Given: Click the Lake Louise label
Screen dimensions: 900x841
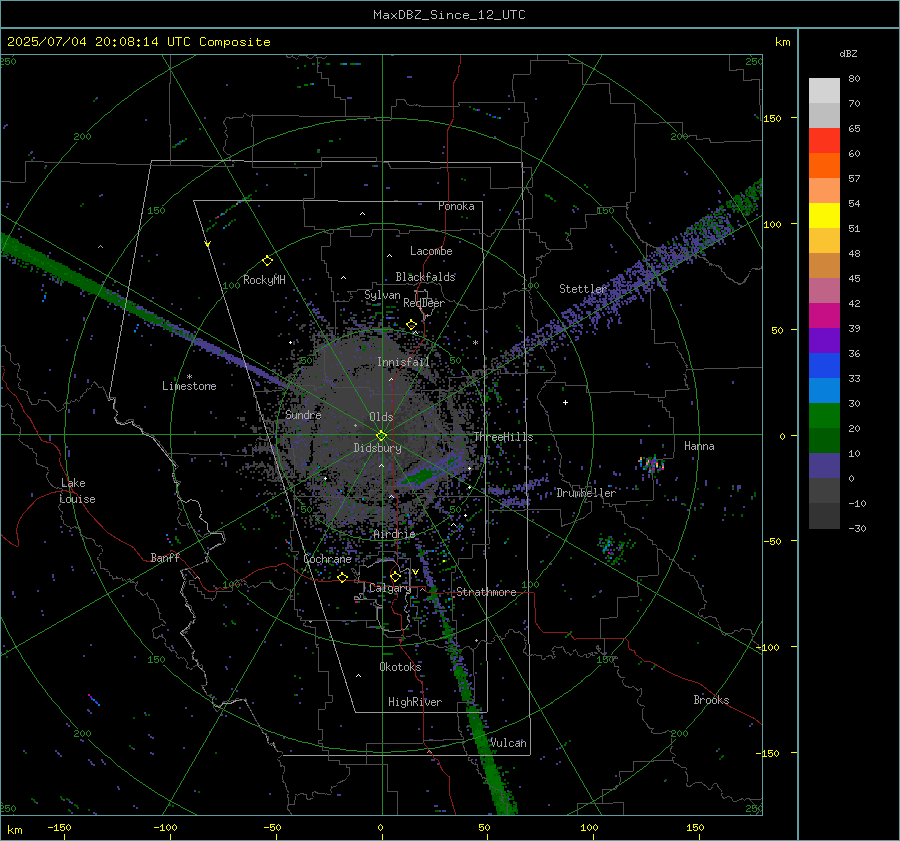Looking at the screenshot, I should (x=77, y=491).
